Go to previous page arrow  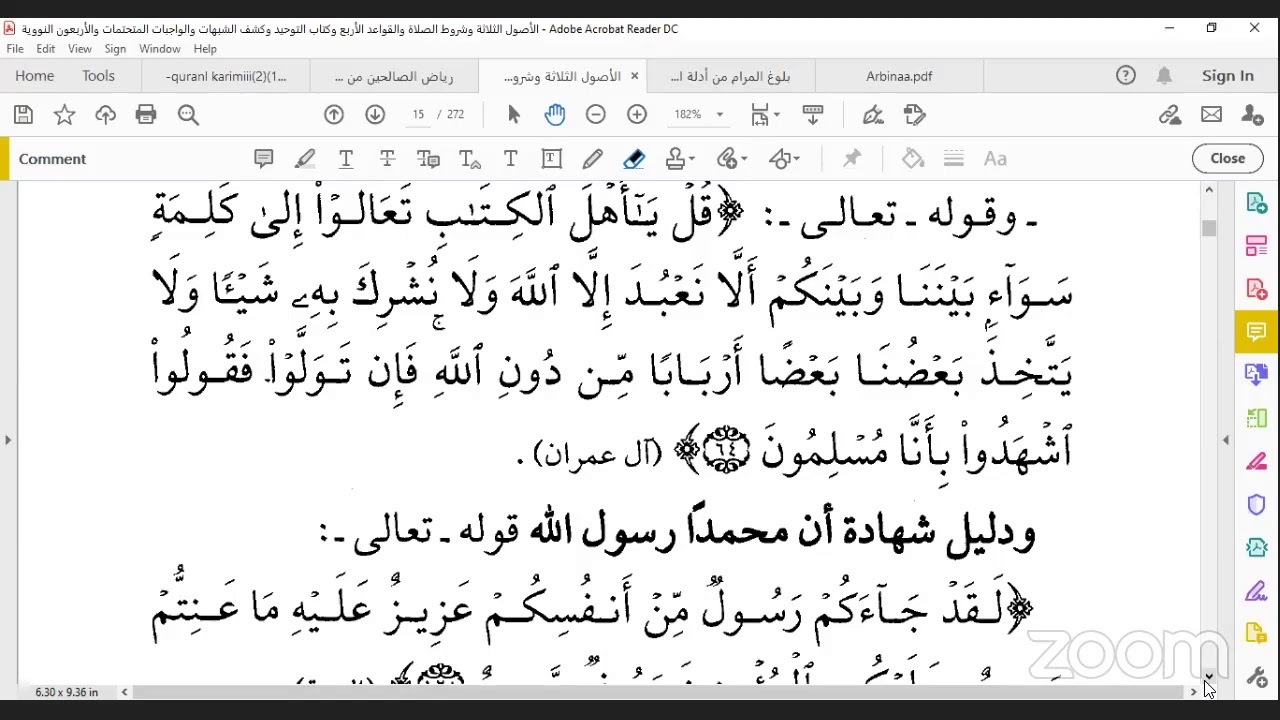click(334, 115)
